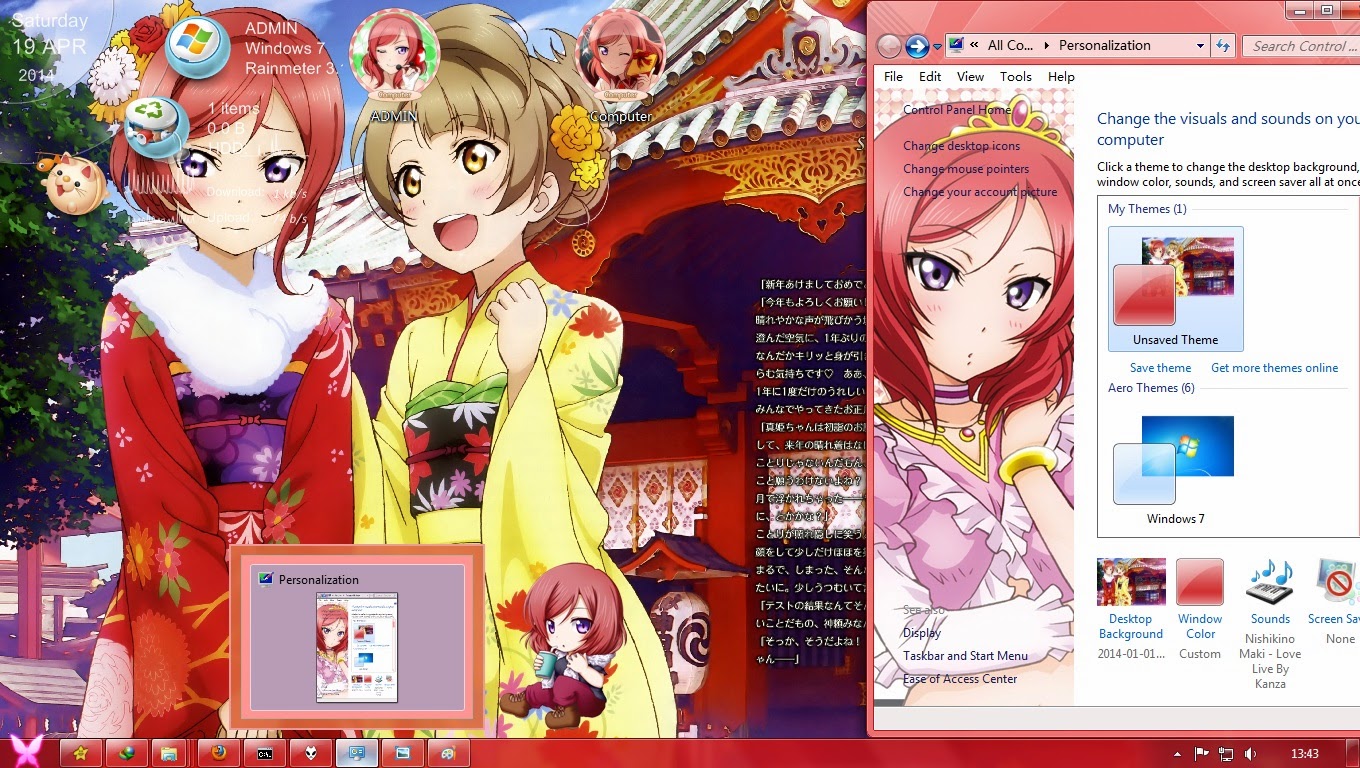Select the active Personalization taskbar button

click(x=357, y=753)
